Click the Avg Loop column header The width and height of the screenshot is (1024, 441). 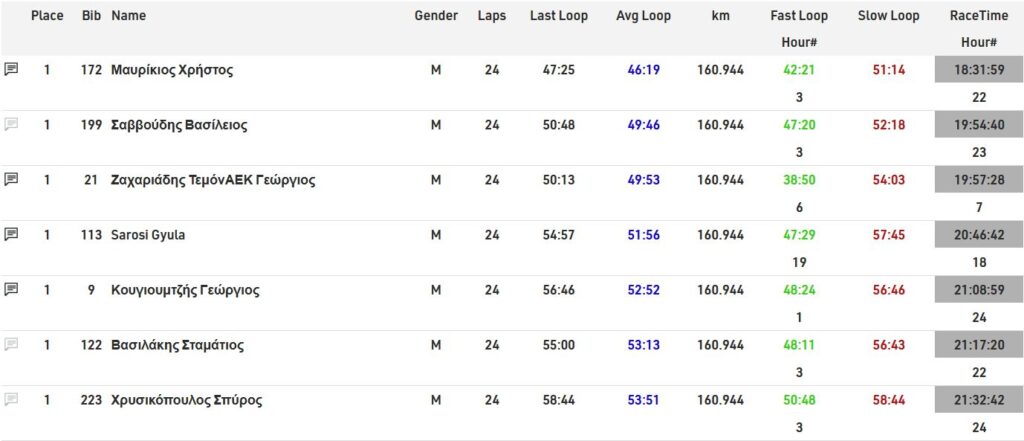click(x=643, y=16)
